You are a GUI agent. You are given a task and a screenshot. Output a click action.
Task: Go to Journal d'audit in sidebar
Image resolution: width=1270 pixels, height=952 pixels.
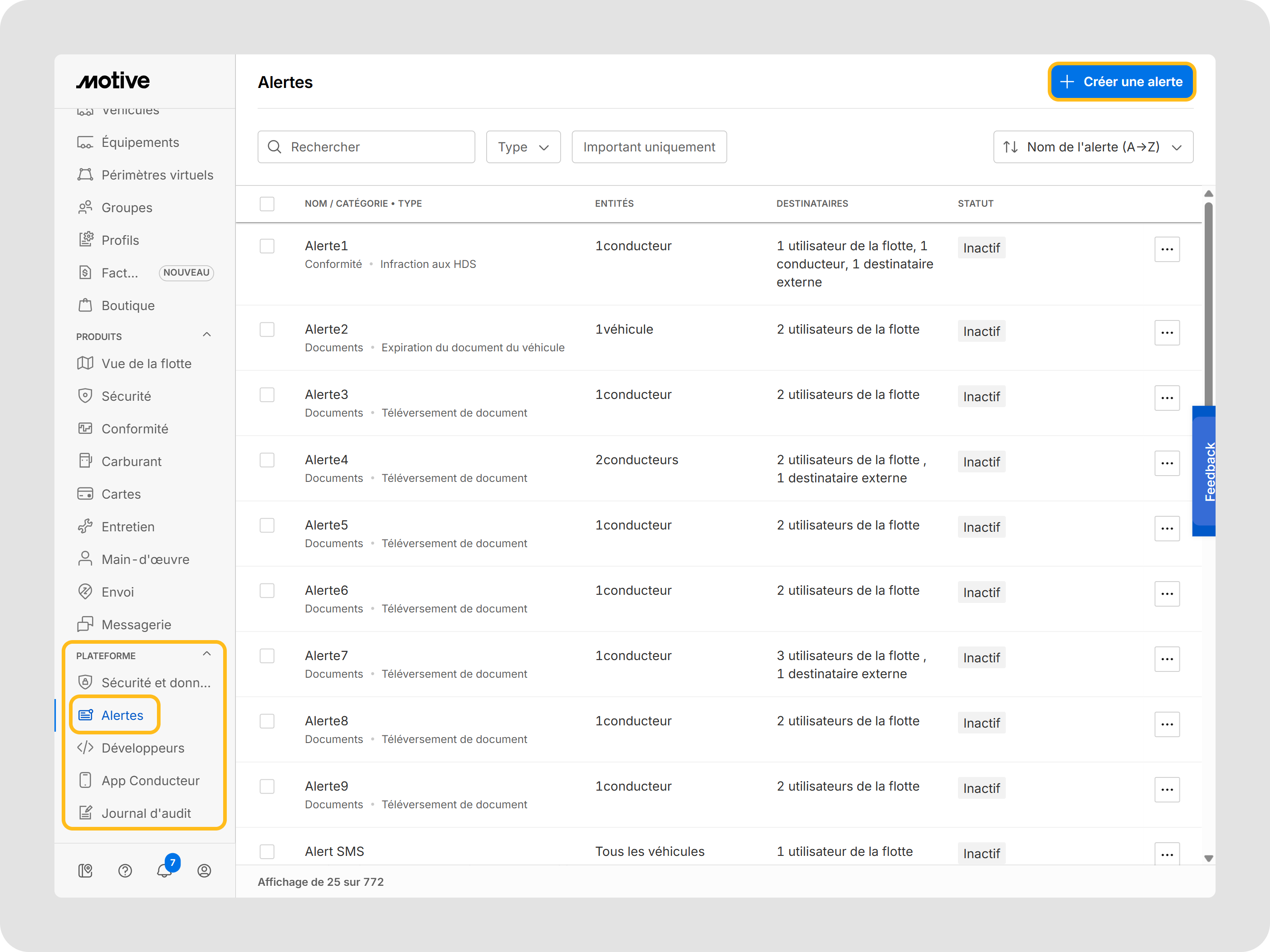coord(146,813)
